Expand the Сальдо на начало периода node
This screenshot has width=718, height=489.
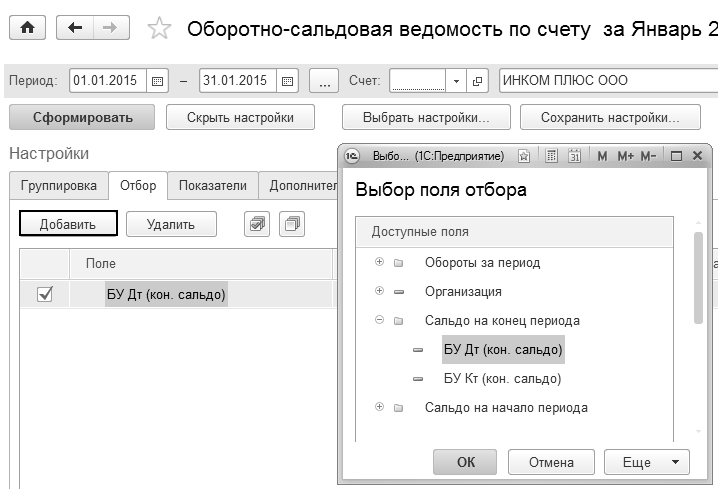click(379, 407)
